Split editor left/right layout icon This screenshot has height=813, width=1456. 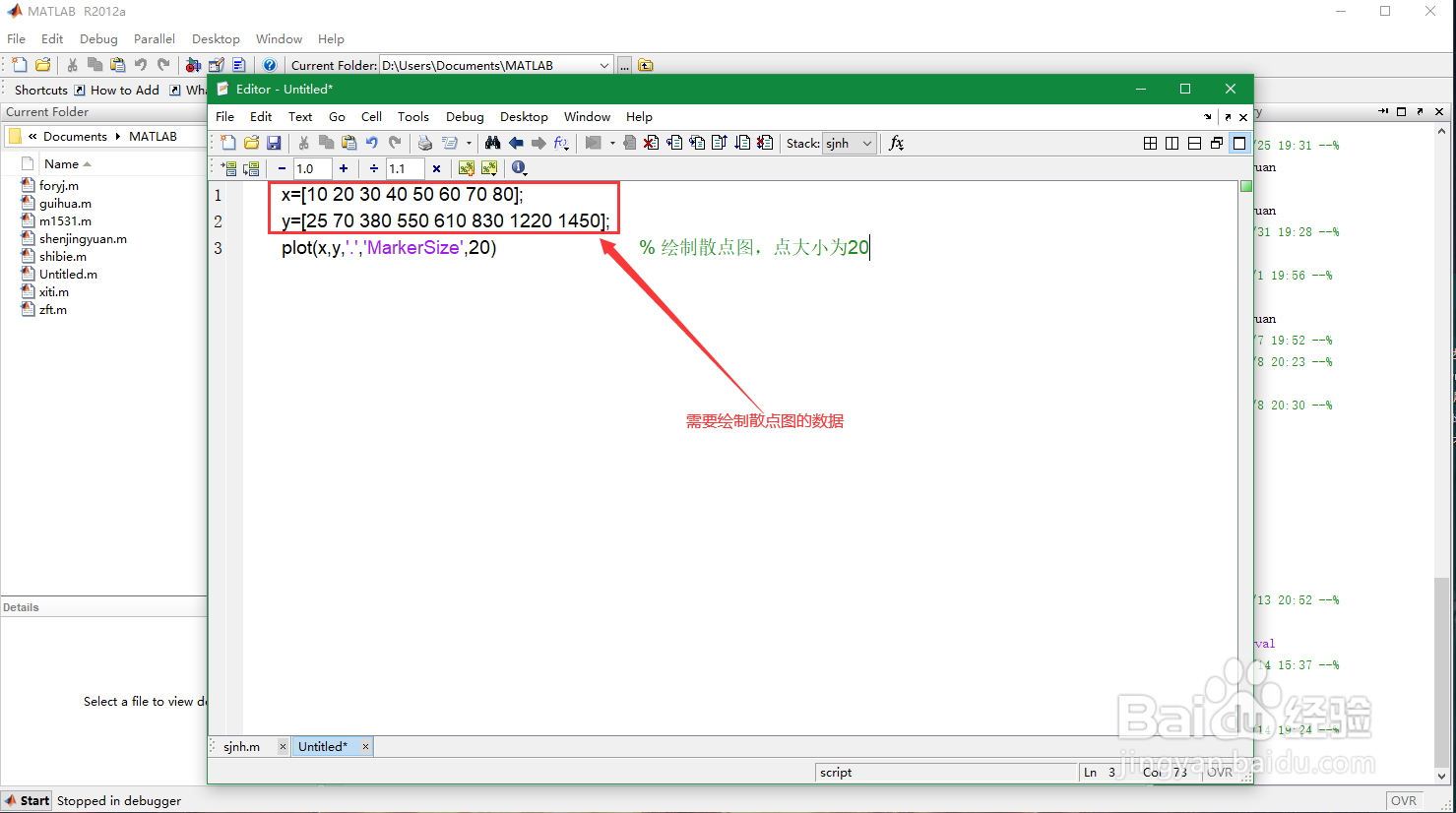[1171, 143]
